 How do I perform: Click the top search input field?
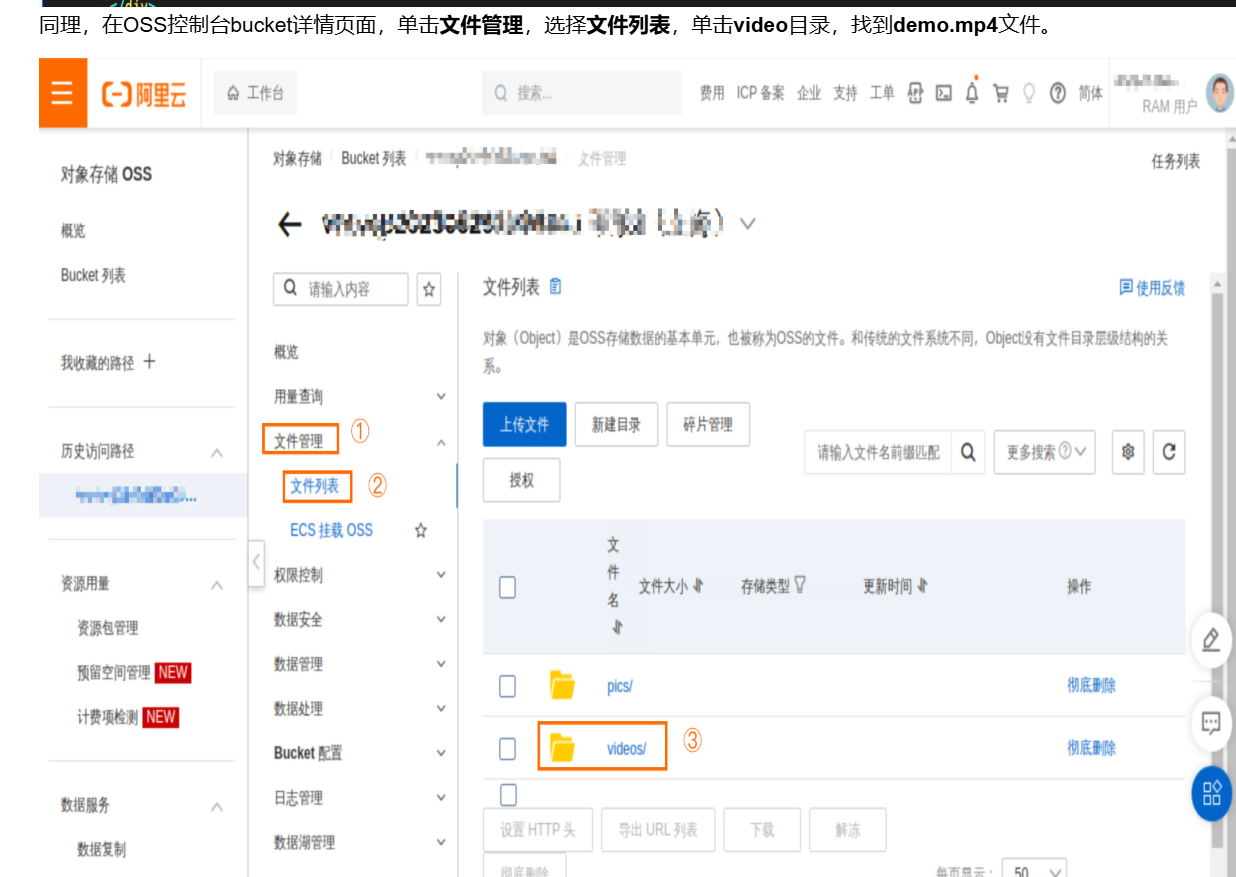[584, 93]
